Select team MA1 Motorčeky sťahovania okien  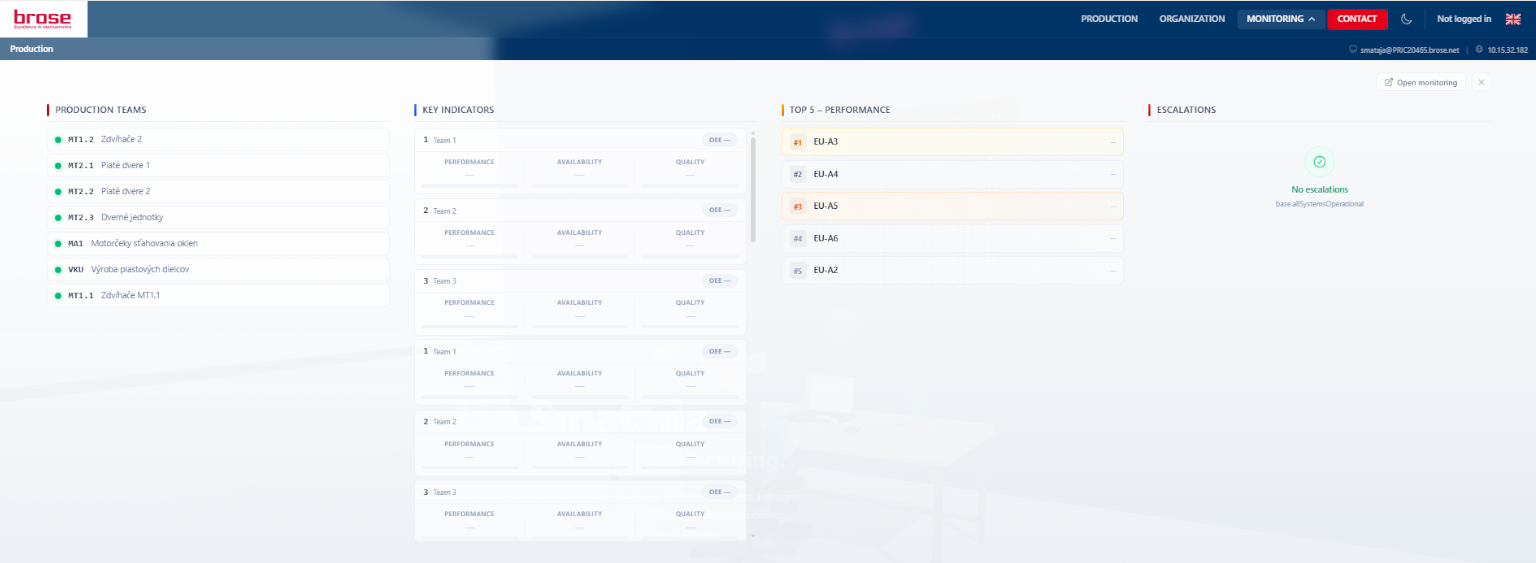pos(218,243)
